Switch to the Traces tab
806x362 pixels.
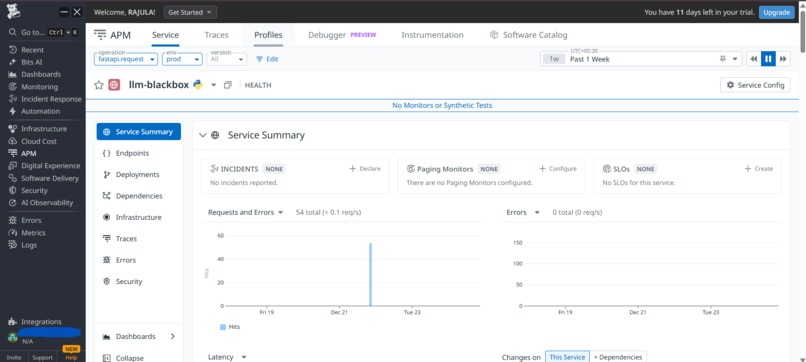[x=216, y=35]
